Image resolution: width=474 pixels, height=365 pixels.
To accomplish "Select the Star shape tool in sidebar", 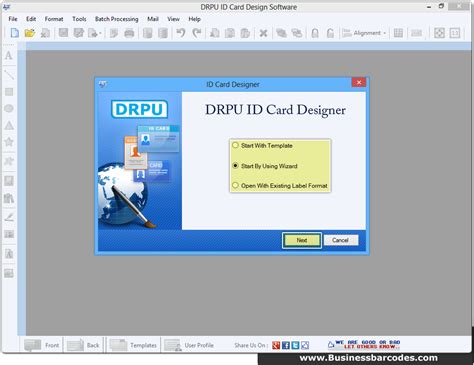I will click(x=9, y=142).
